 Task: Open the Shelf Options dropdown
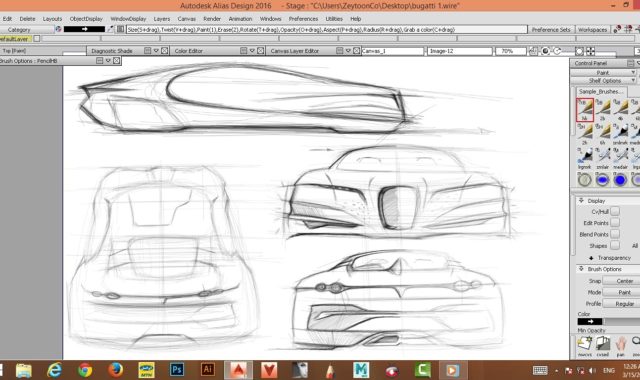[604, 80]
